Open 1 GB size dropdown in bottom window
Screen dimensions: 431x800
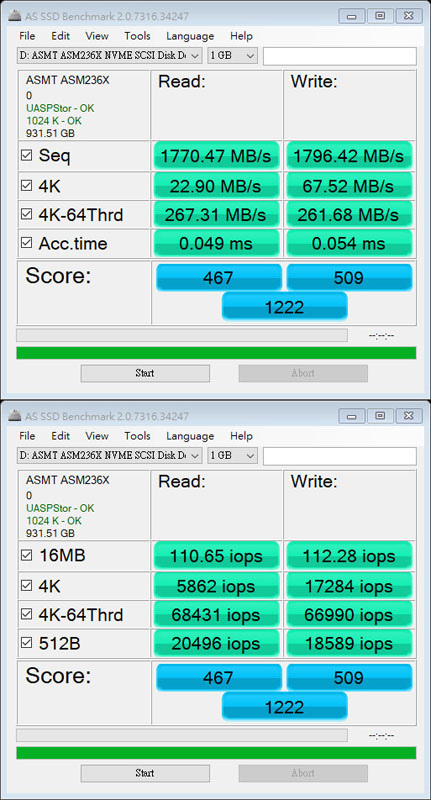click(232, 456)
